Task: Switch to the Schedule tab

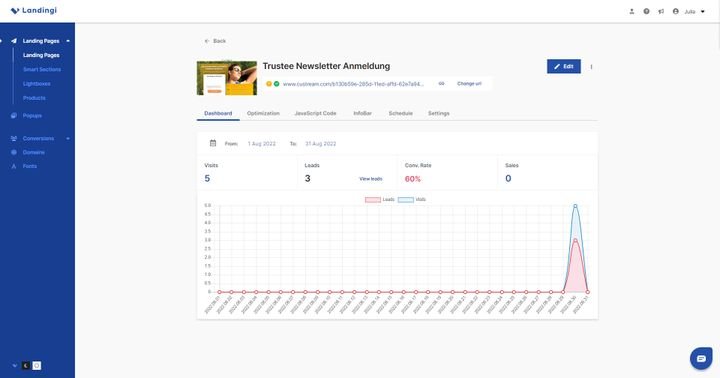Action: [x=400, y=113]
